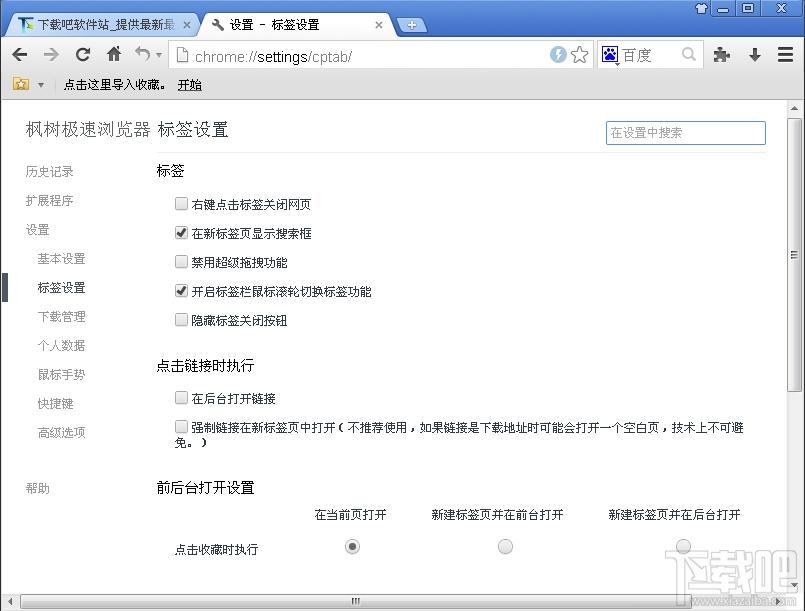Enable 在后台打开链接 checkbox
Viewport: 805px width, 611px height.
tap(181, 397)
